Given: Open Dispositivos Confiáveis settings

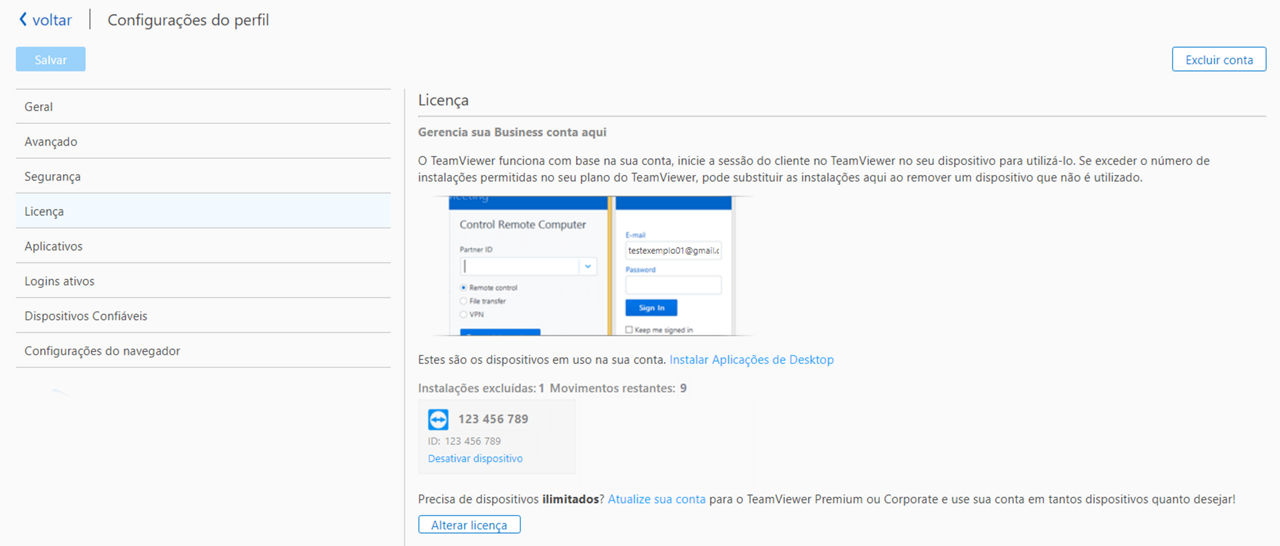Looking at the screenshot, I should click(203, 316).
